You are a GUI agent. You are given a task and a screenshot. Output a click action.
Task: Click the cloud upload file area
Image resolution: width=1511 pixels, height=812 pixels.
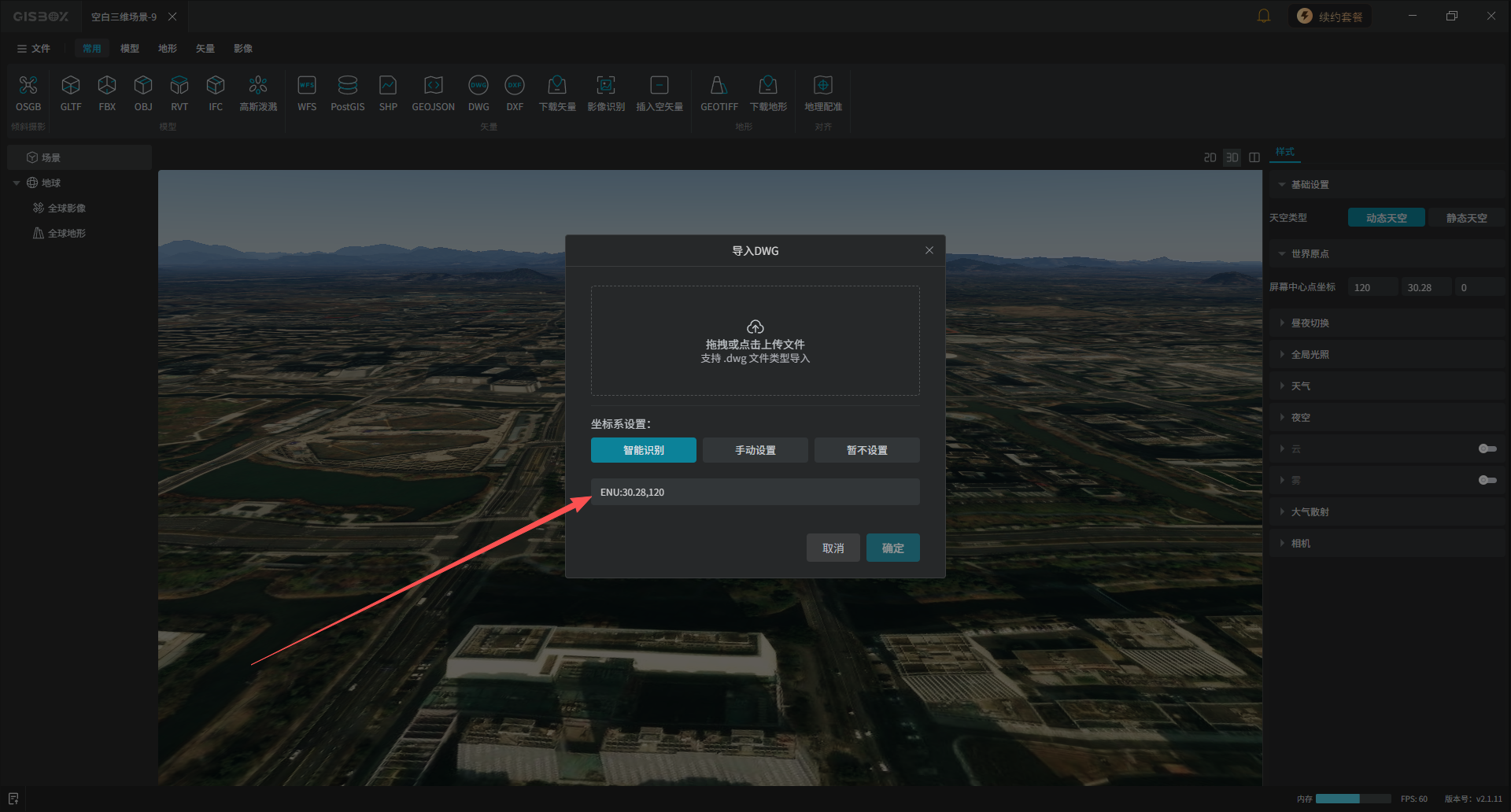(x=755, y=341)
